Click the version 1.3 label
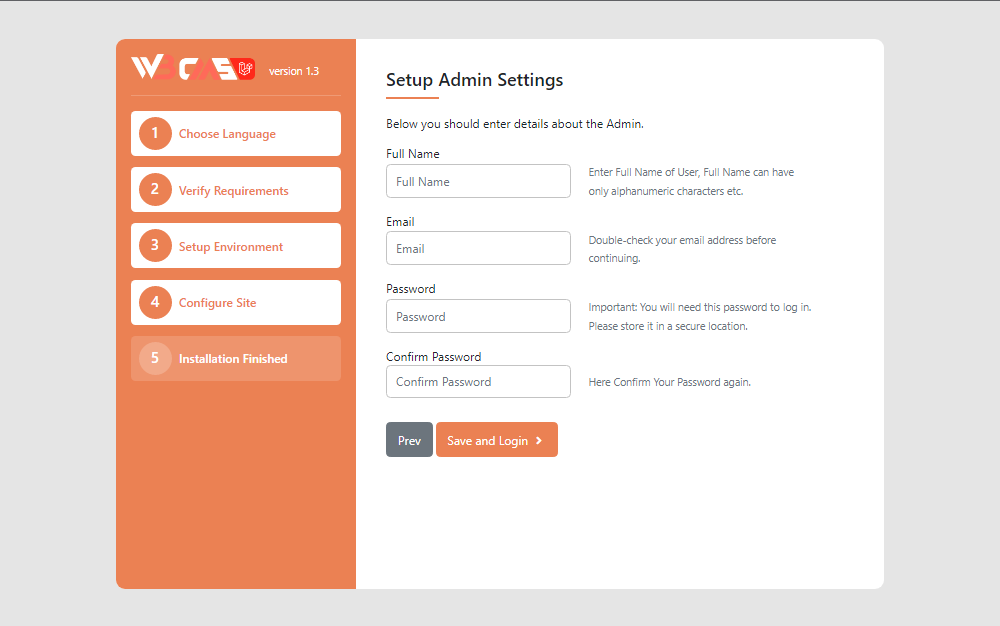The height and width of the screenshot is (626, 1000). [294, 71]
